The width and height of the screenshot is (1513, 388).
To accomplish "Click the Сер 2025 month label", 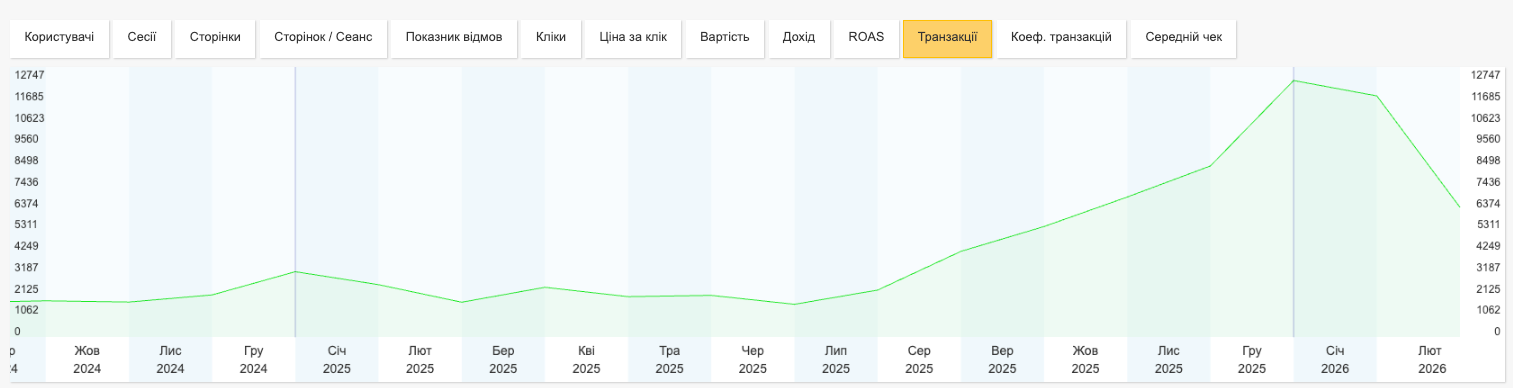I will tap(919, 360).
